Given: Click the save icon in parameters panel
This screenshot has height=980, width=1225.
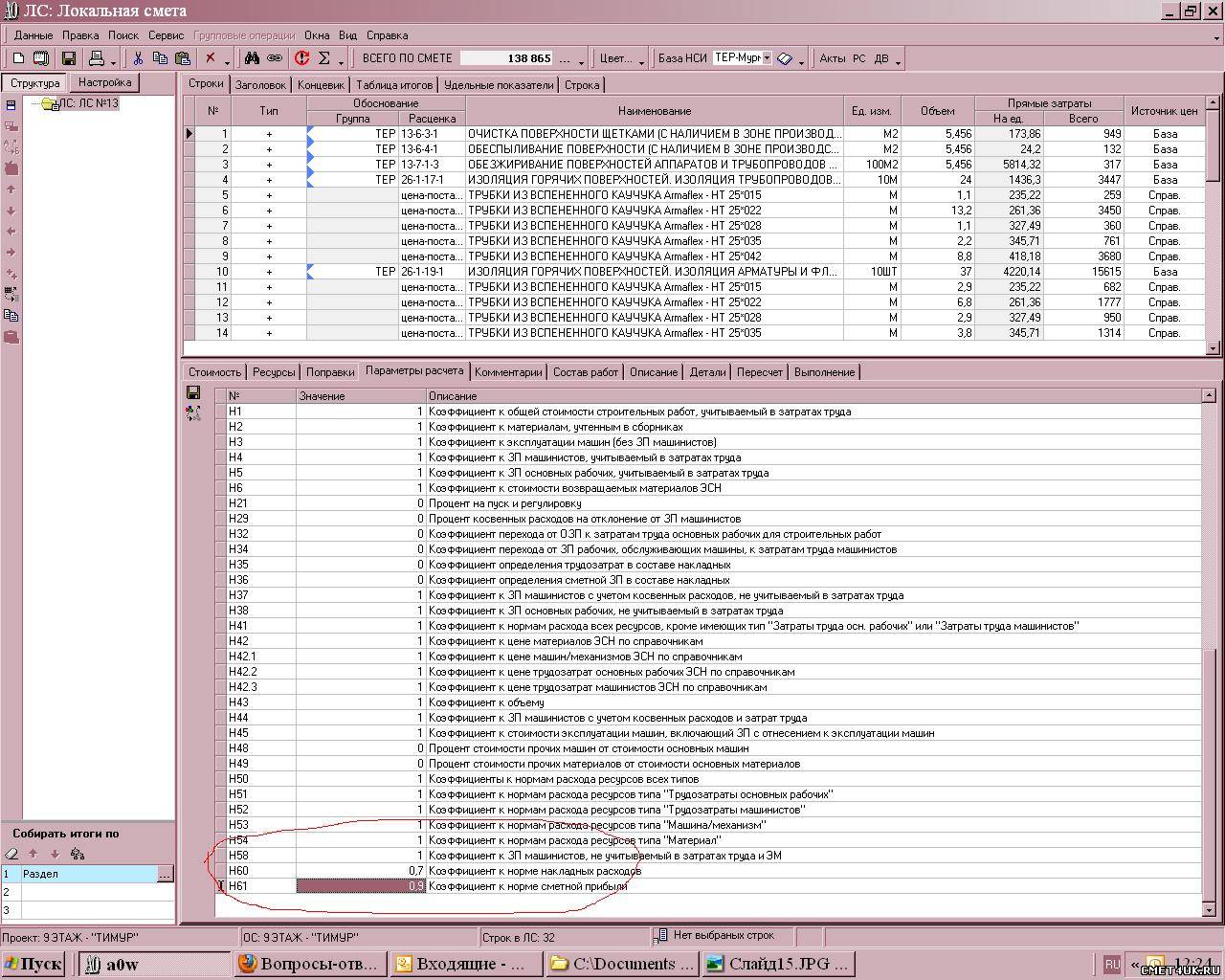Looking at the screenshot, I should (193, 393).
